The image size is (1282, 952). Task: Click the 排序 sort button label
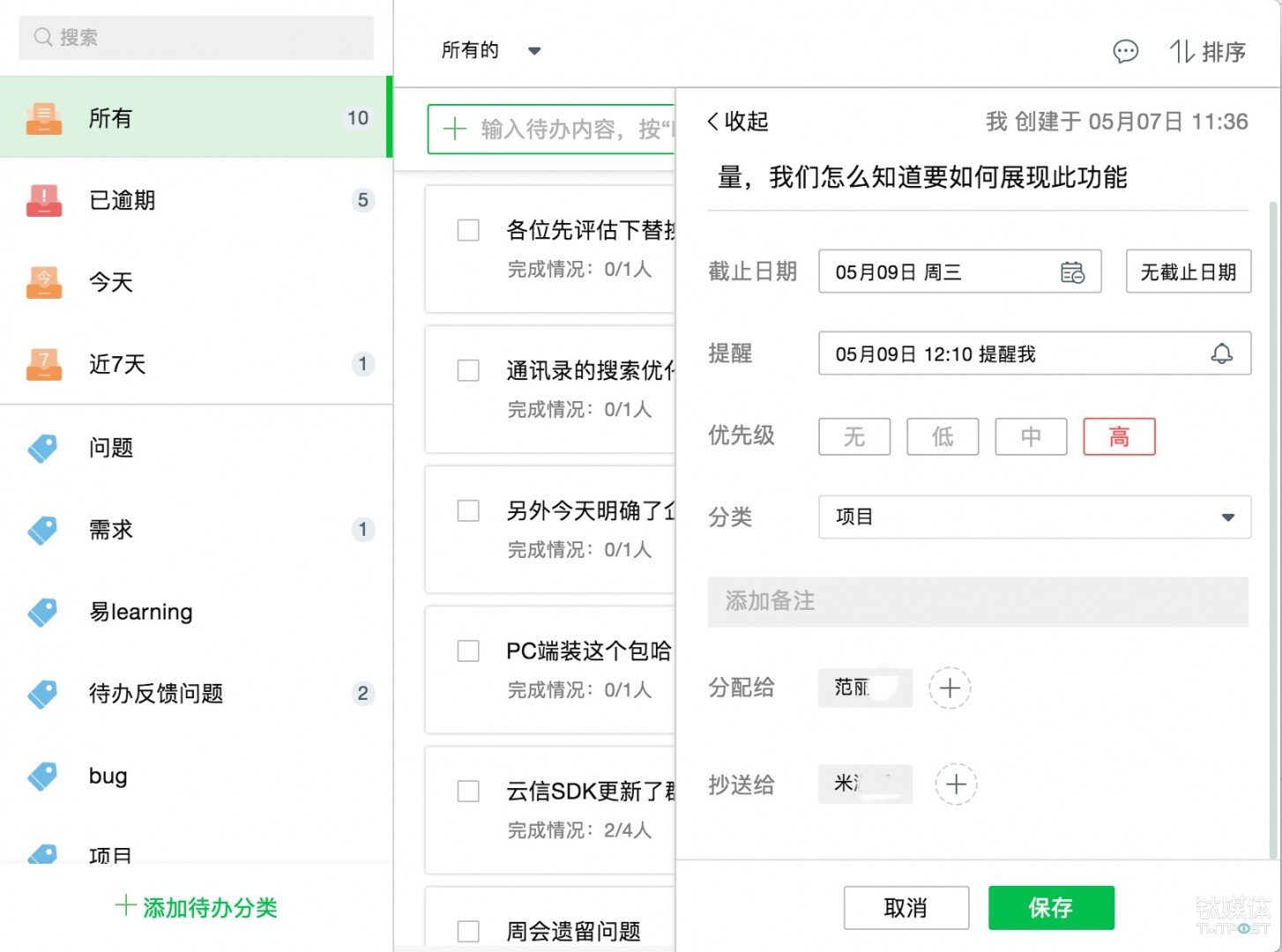pos(1224,52)
